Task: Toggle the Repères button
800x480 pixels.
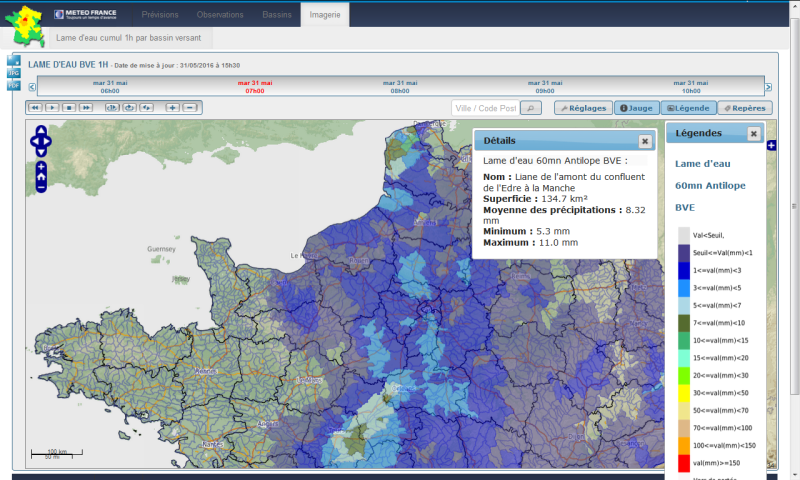Action: 744,108
